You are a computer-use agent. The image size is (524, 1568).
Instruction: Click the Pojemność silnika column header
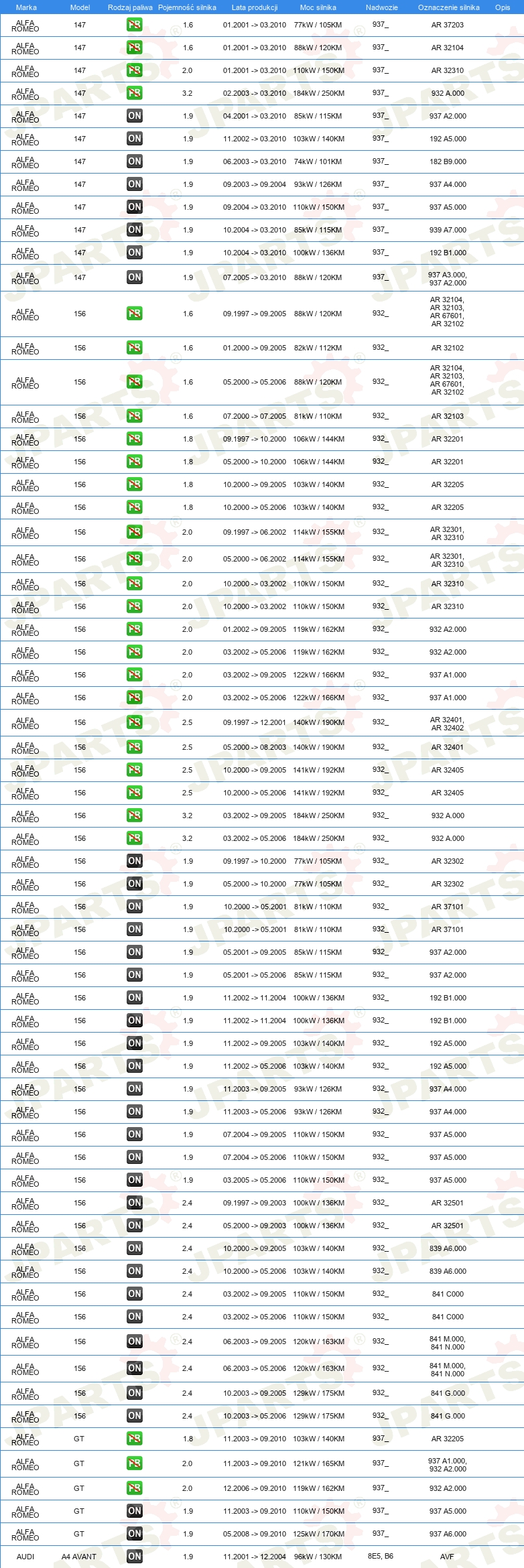[x=187, y=7]
